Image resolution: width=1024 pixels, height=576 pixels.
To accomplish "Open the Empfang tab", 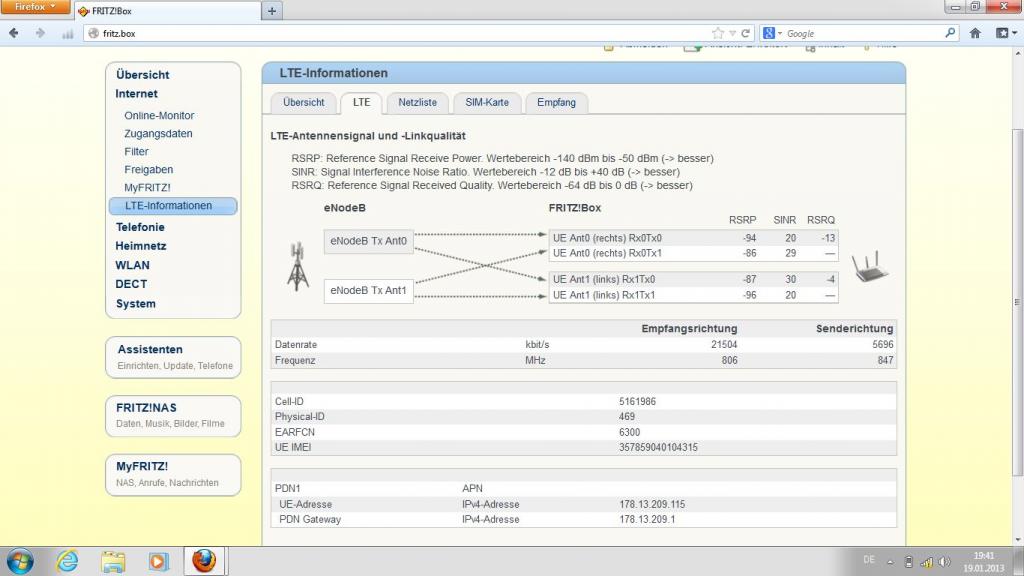I will click(556, 103).
